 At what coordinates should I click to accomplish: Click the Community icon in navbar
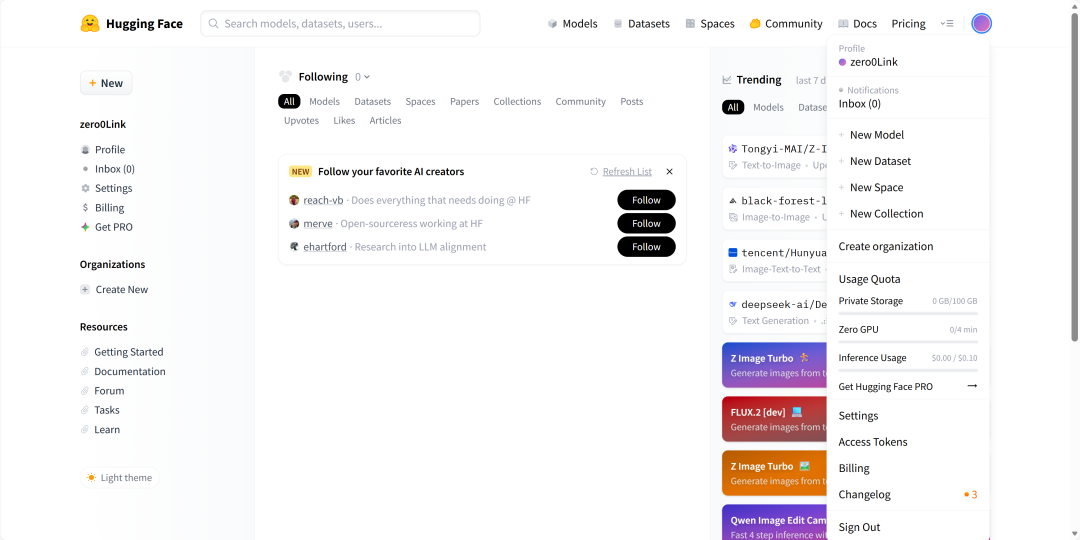click(755, 24)
